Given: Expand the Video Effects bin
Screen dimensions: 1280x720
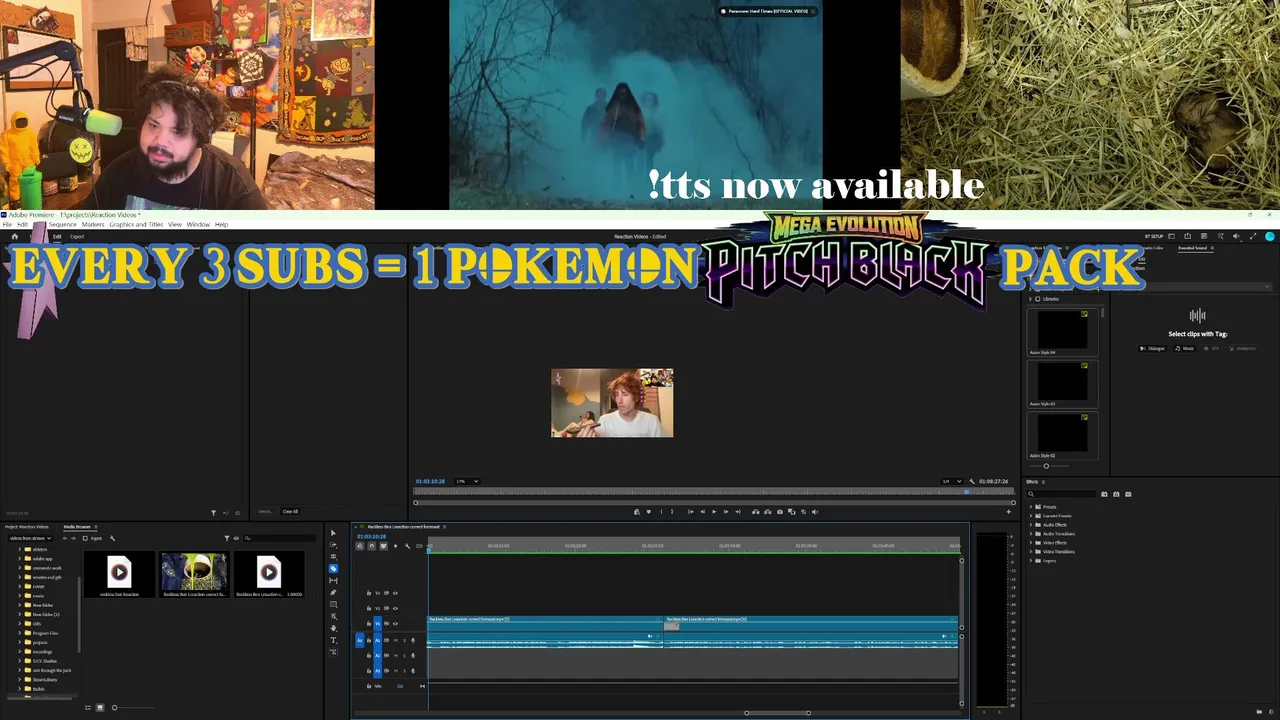Looking at the screenshot, I should pyautogui.click(x=1031, y=543).
